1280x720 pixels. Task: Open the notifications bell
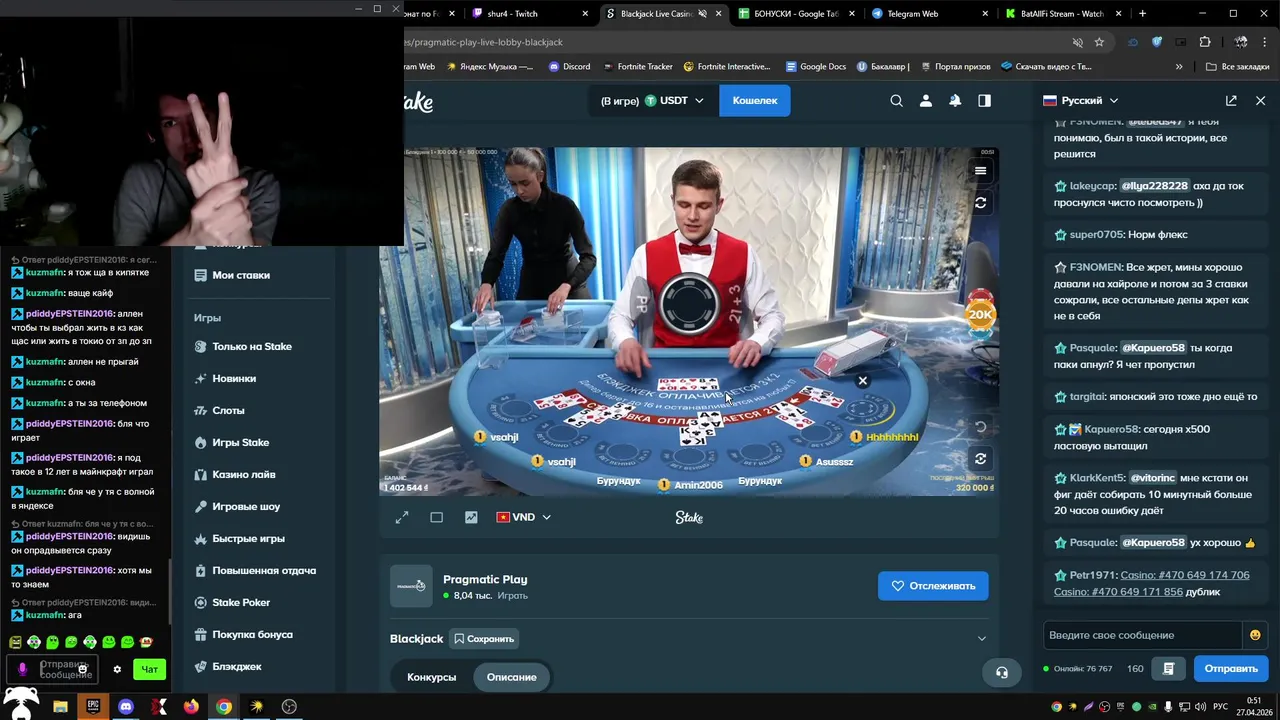(955, 100)
